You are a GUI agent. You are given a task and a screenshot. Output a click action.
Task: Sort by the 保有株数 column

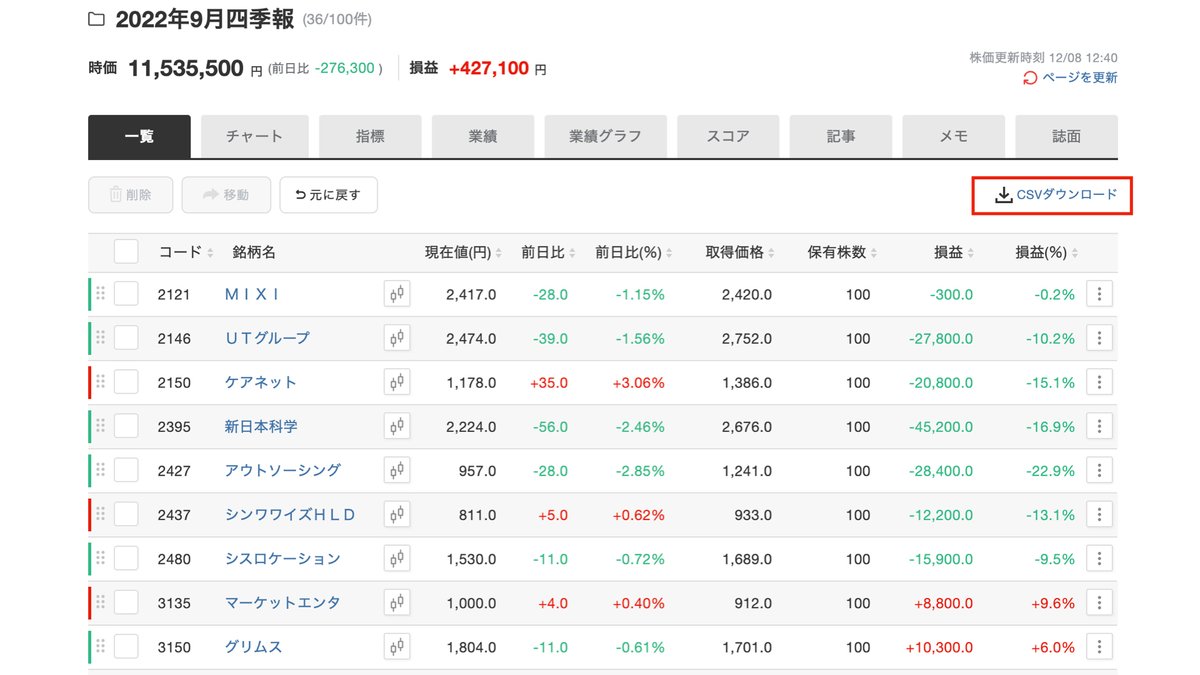(844, 252)
